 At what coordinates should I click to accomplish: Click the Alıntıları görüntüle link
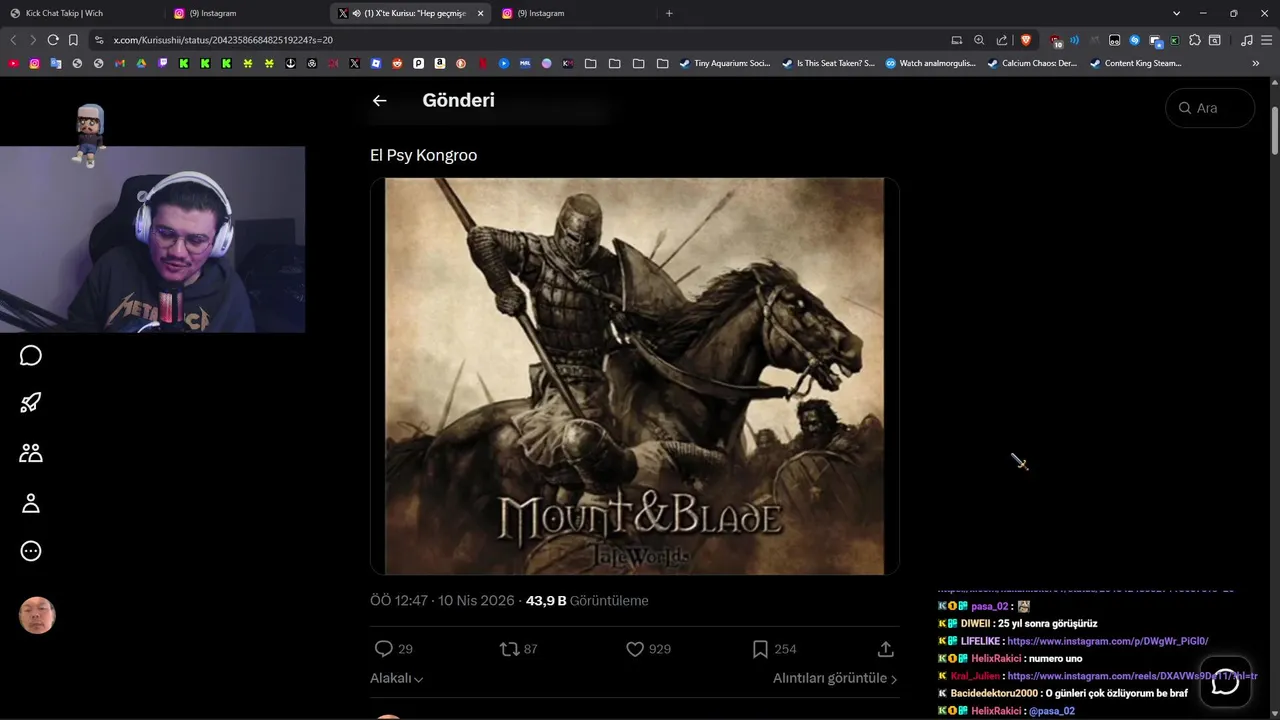coord(835,678)
